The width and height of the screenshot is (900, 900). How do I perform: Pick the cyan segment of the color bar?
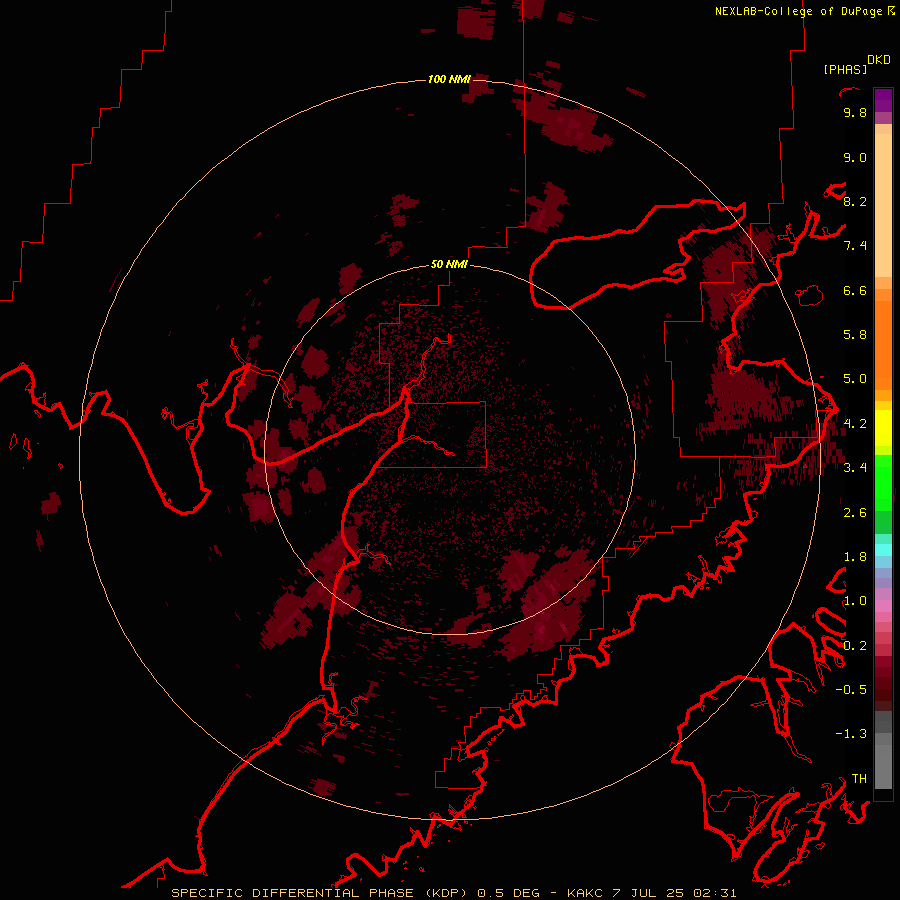click(883, 550)
